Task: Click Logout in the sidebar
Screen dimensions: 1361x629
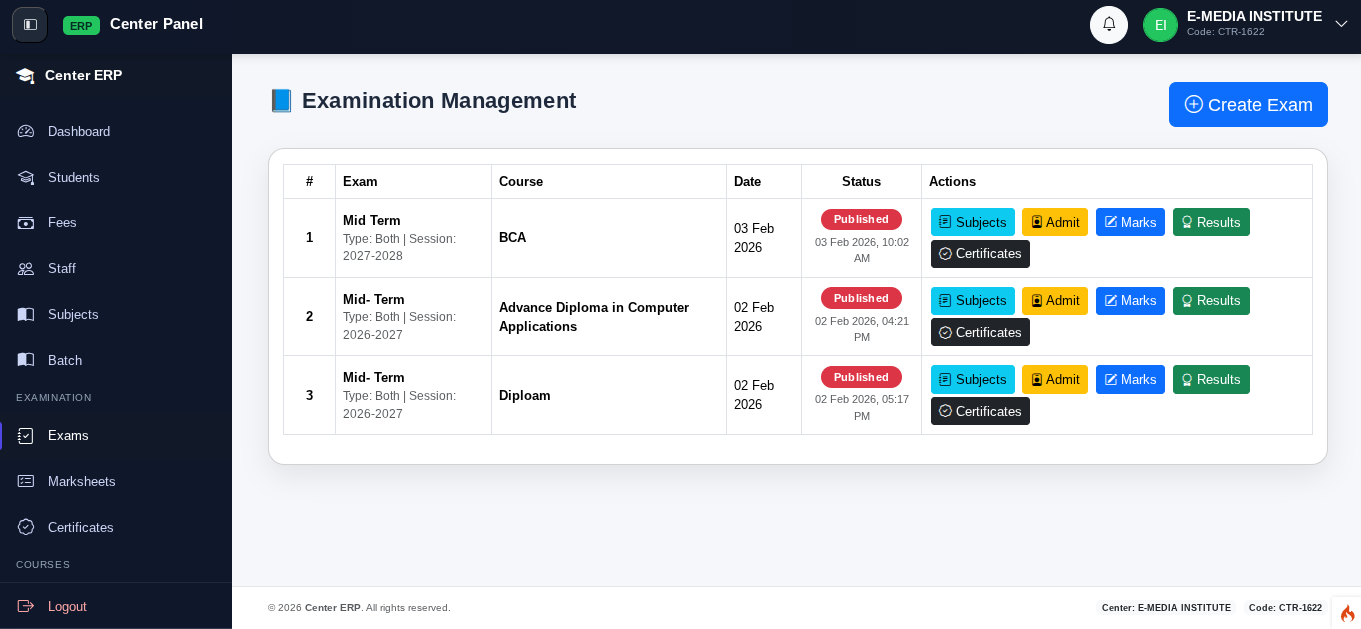Action: (66, 606)
